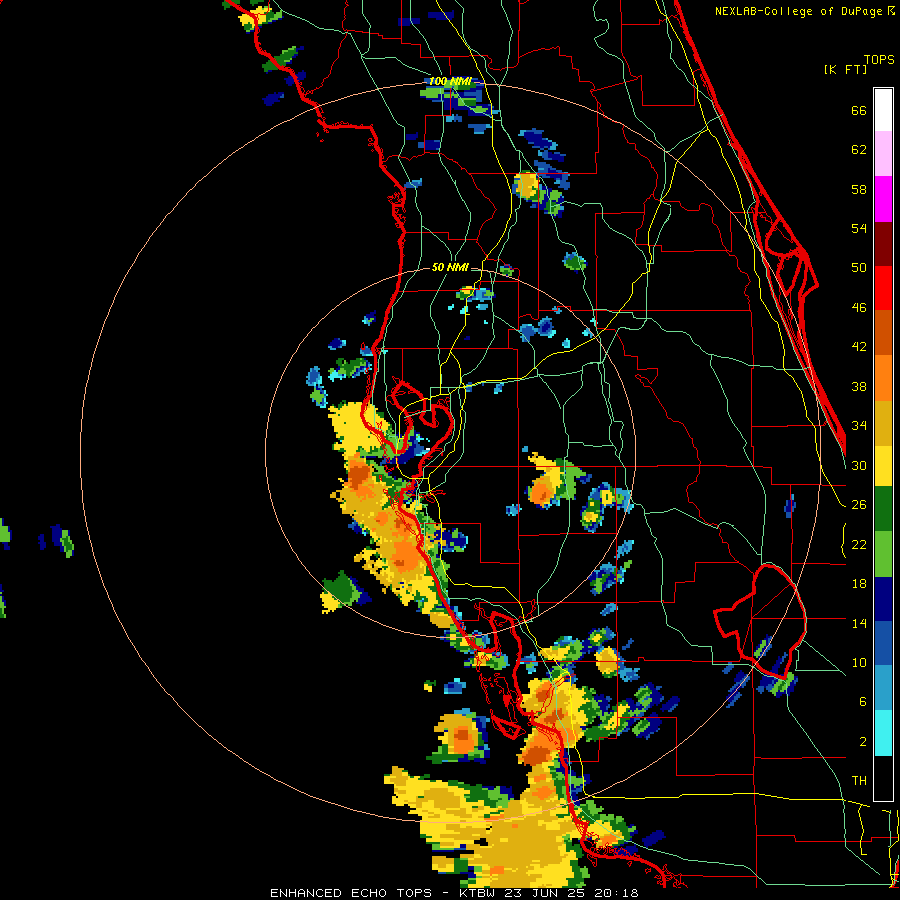Select the bright red legend swatch

coord(883,288)
